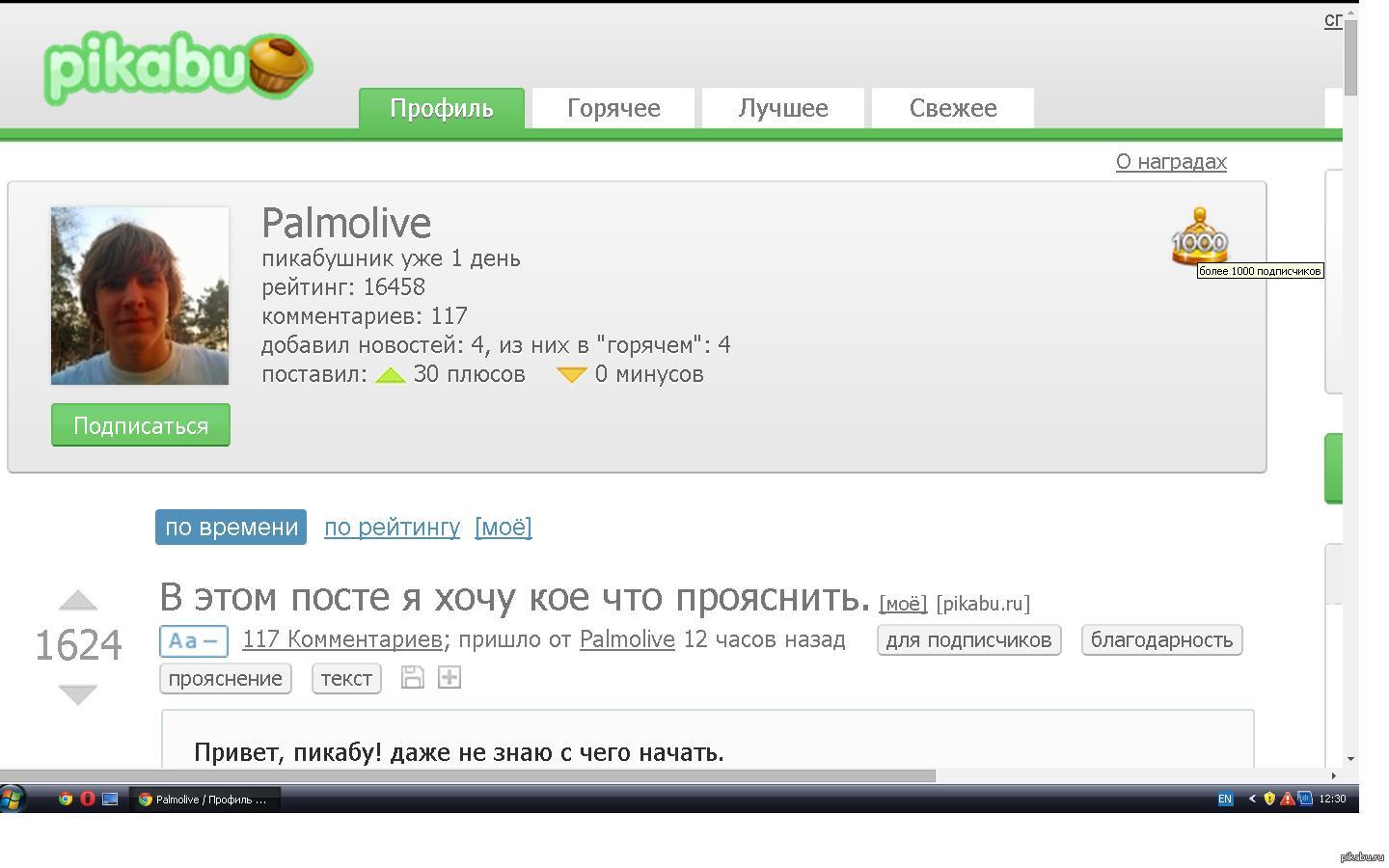Switch to the 'Свежее' tab
Screen dimensions: 1389x868
pos(953,108)
